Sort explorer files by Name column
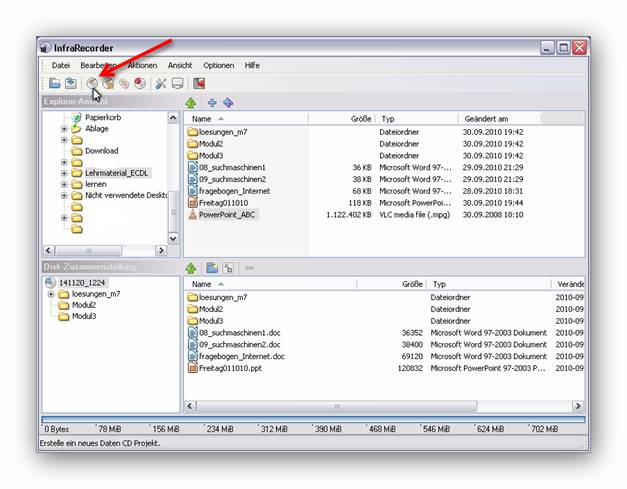This screenshot has width=627, height=489. (x=246, y=119)
